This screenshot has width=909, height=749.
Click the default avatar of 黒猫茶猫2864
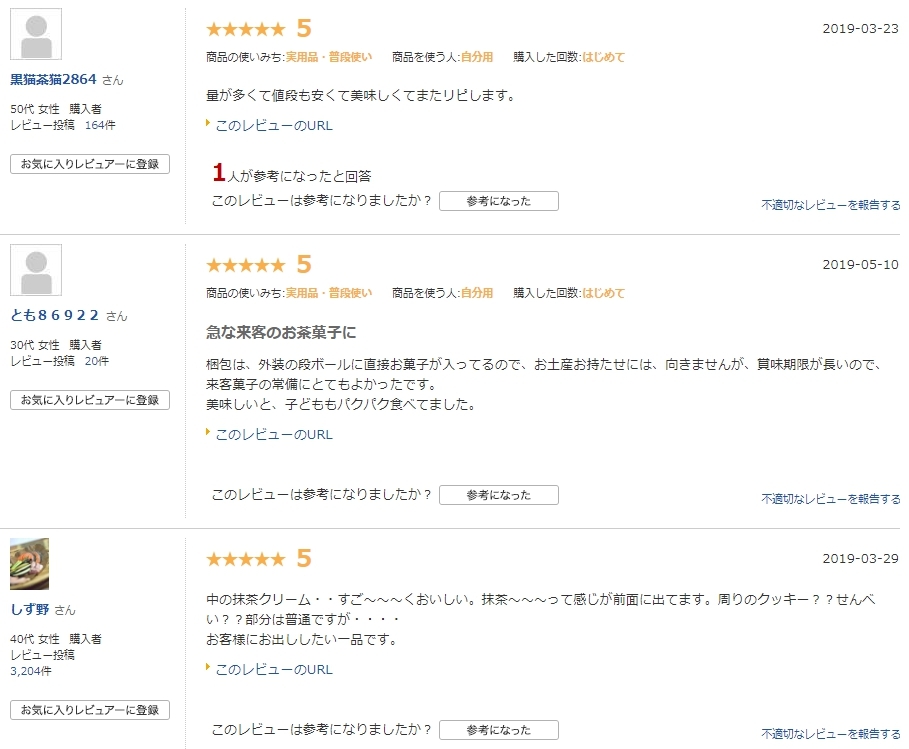tap(36, 34)
